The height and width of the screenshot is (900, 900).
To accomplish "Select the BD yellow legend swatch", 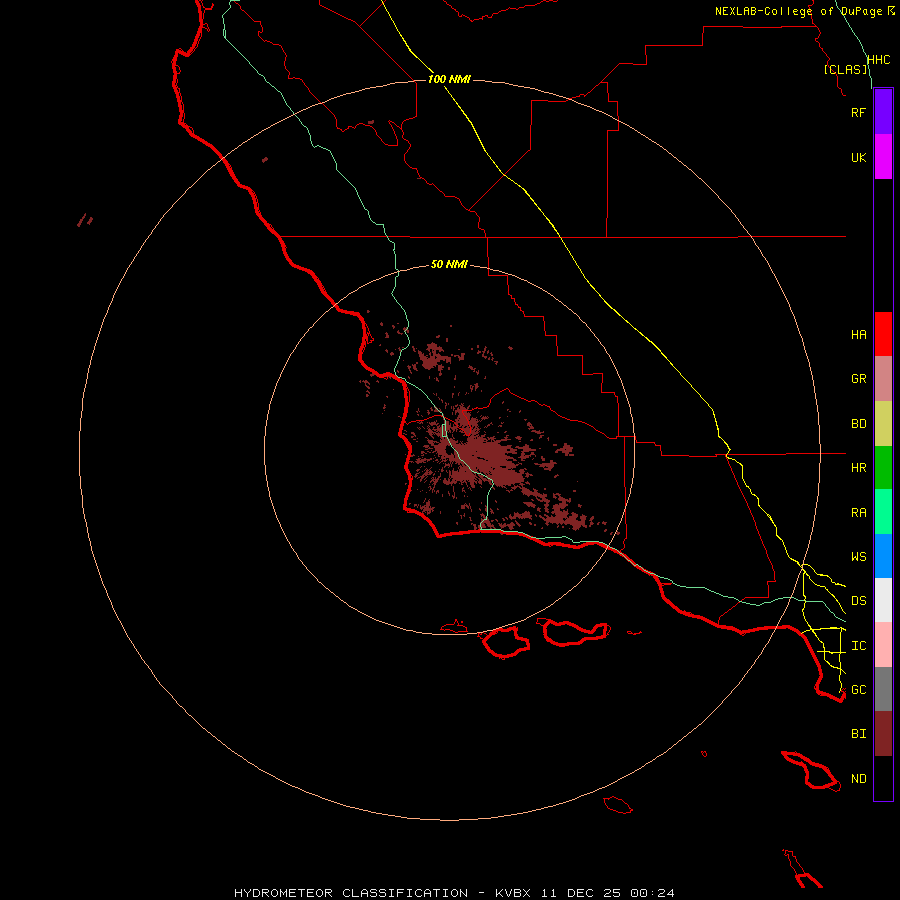I will (883, 424).
